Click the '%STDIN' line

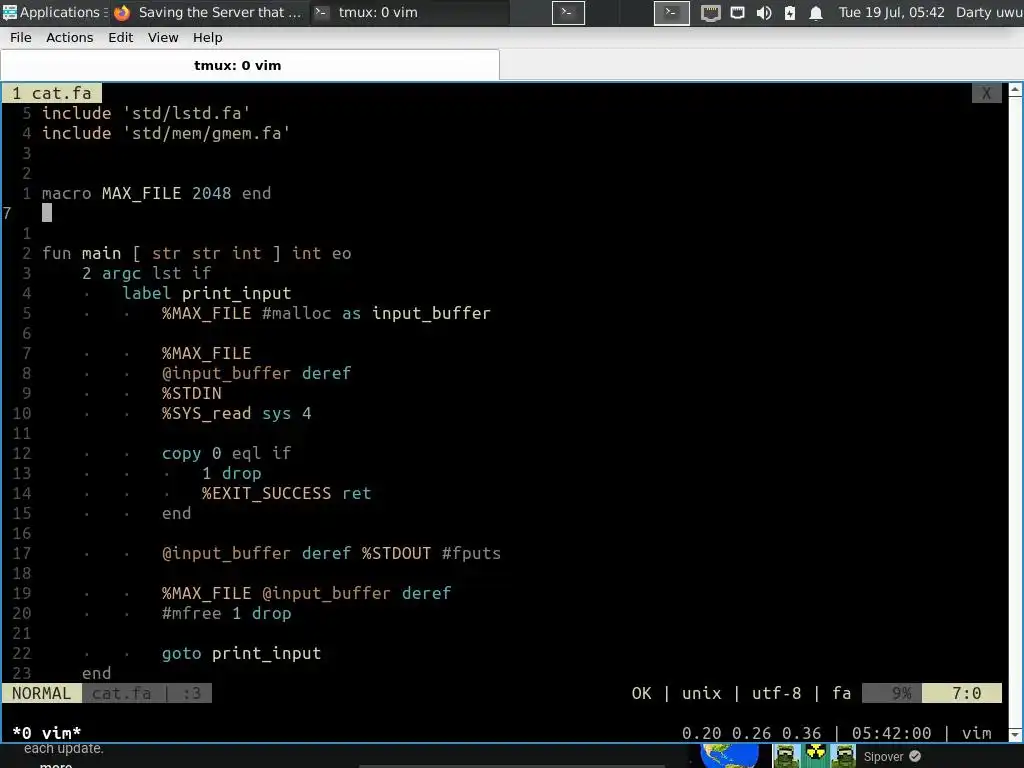[191, 393]
